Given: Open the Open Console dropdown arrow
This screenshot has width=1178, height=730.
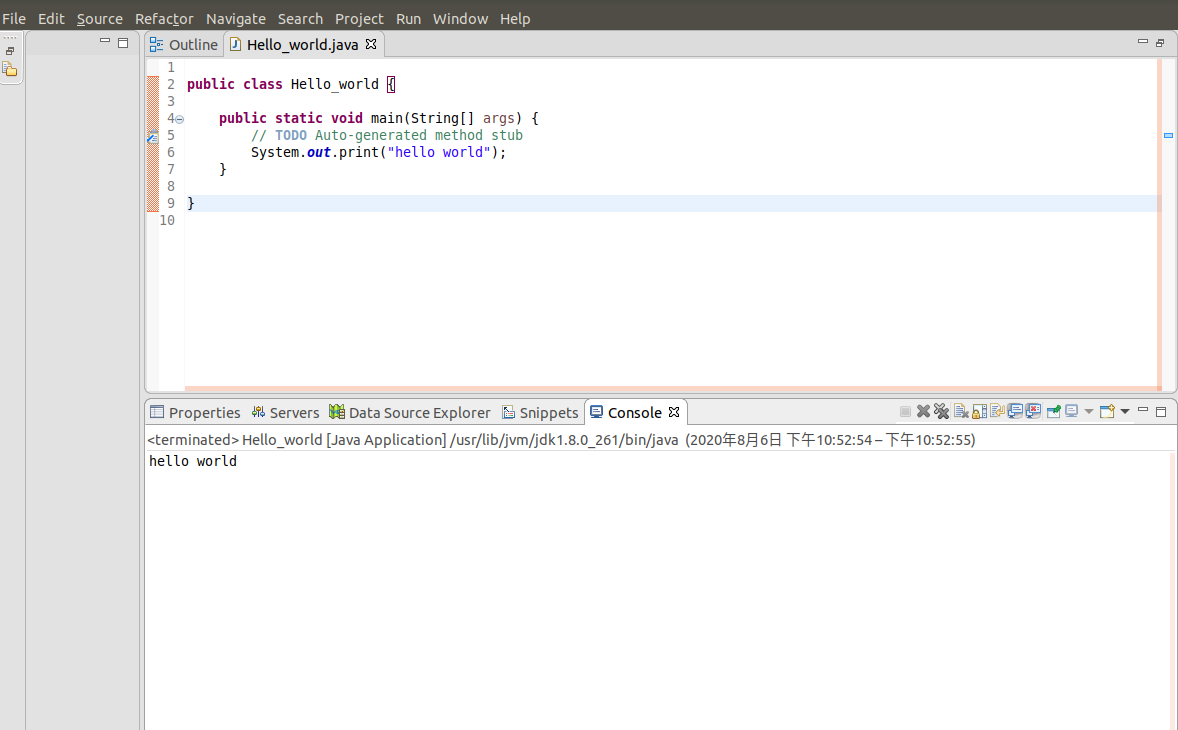Looking at the screenshot, I should [1125, 412].
